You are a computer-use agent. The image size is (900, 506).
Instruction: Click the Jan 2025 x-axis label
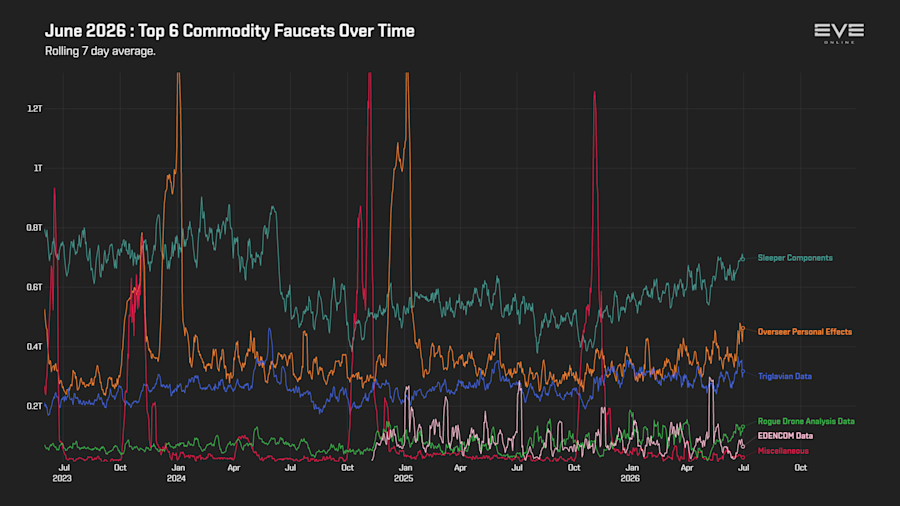pyautogui.click(x=404, y=473)
